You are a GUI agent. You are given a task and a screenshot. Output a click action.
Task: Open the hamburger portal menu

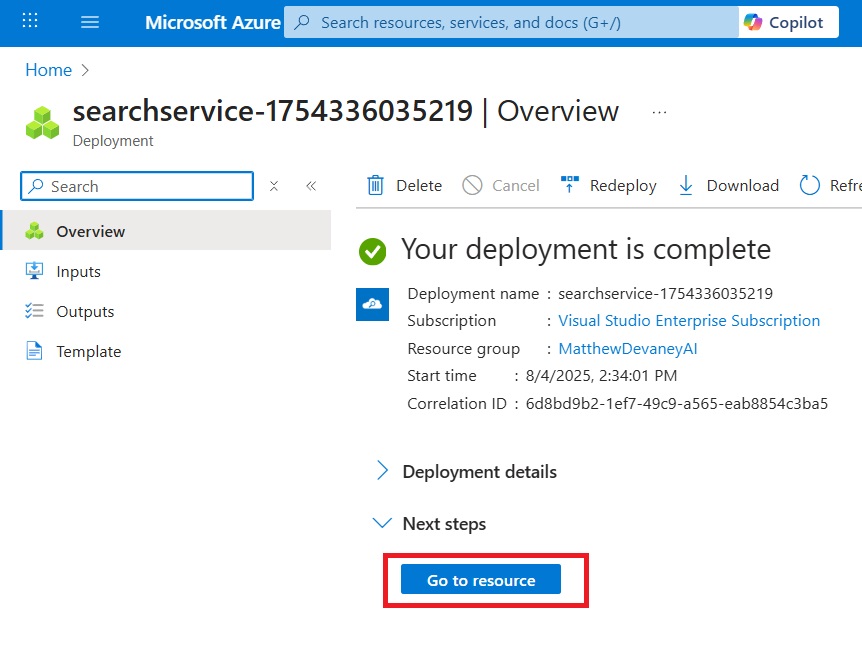[90, 22]
